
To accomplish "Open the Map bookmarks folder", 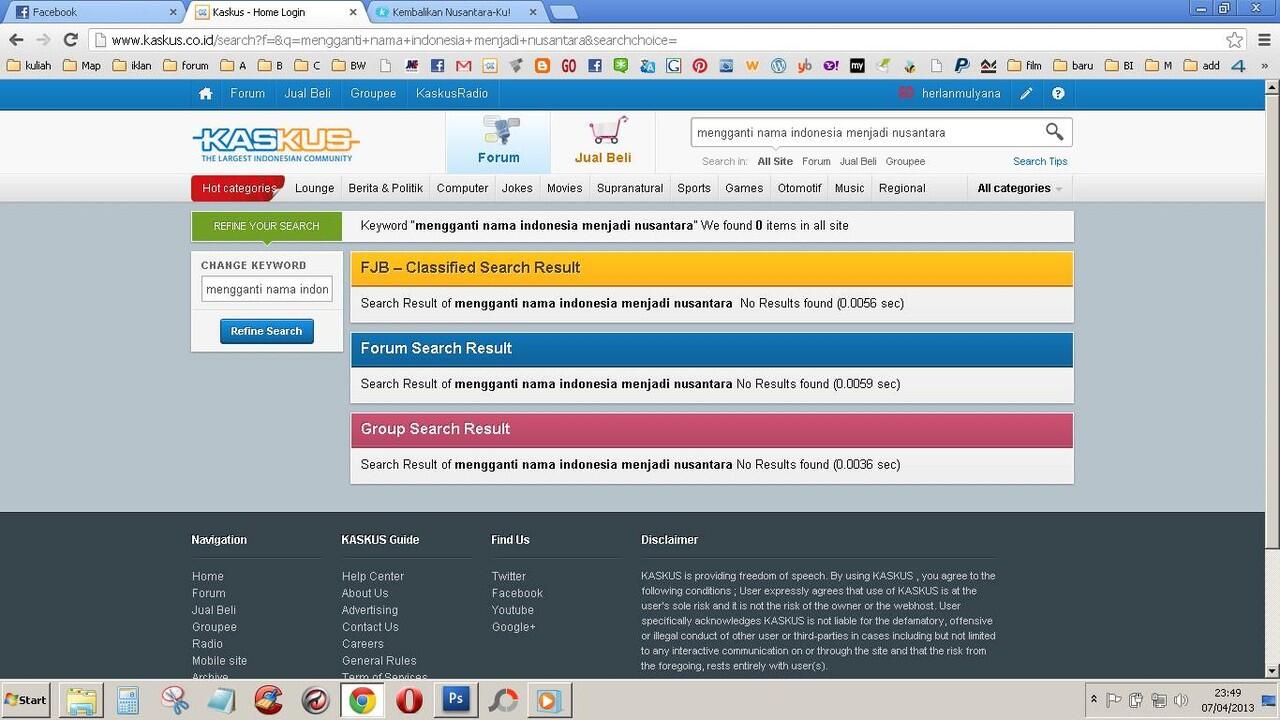I will point(82,66).
